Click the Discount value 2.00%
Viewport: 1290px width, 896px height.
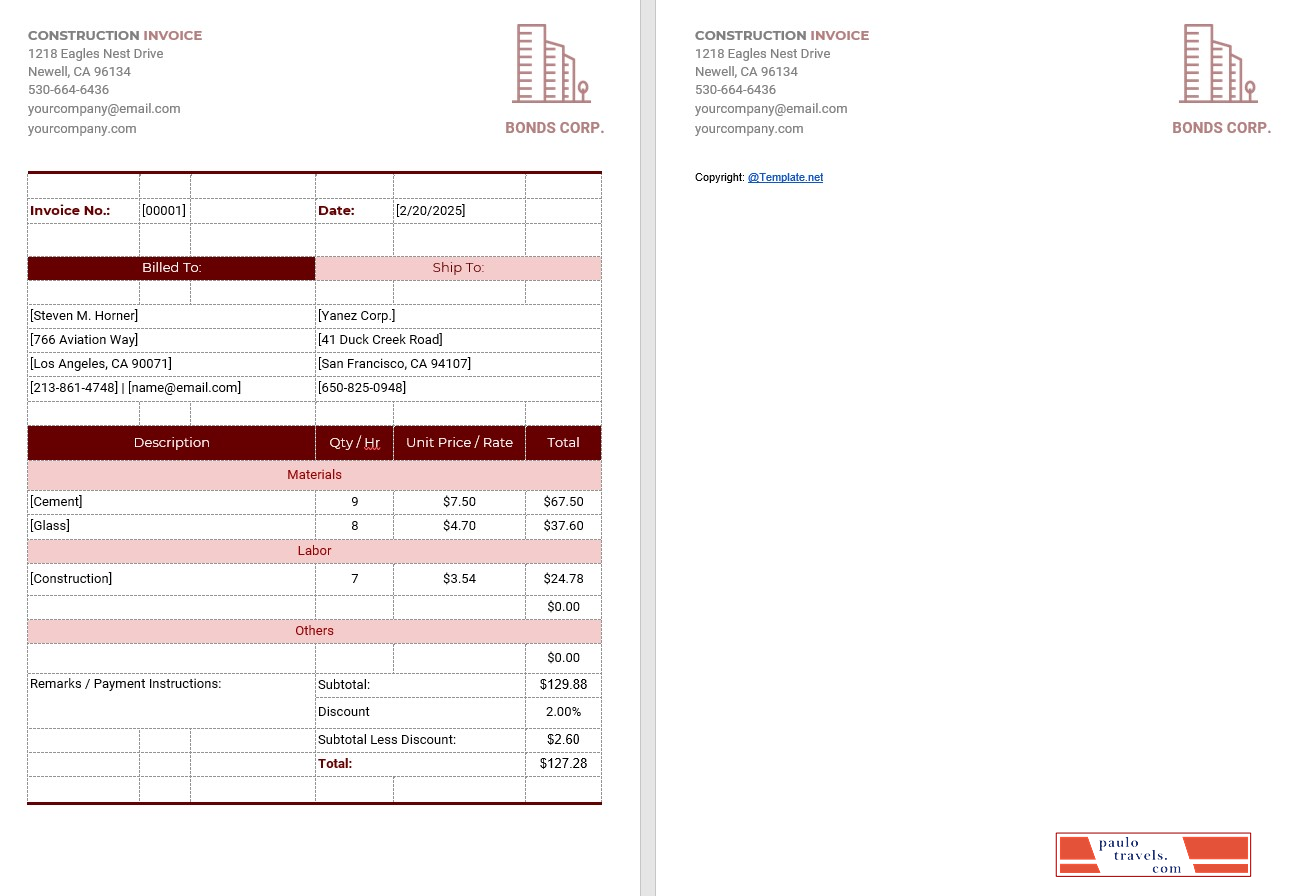565,711
